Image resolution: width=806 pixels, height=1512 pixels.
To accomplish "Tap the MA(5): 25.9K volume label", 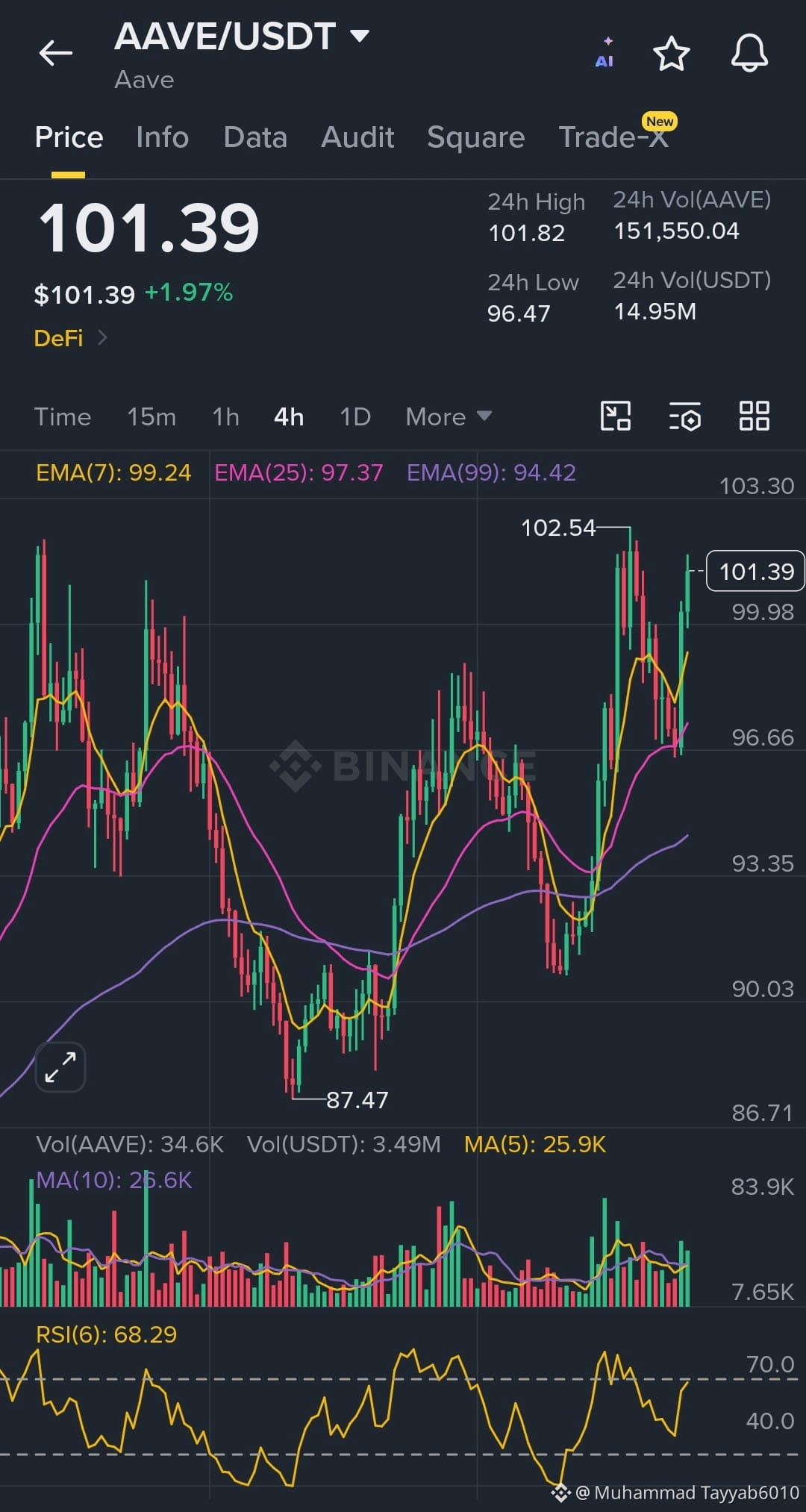I will [x=535, y=1144].
